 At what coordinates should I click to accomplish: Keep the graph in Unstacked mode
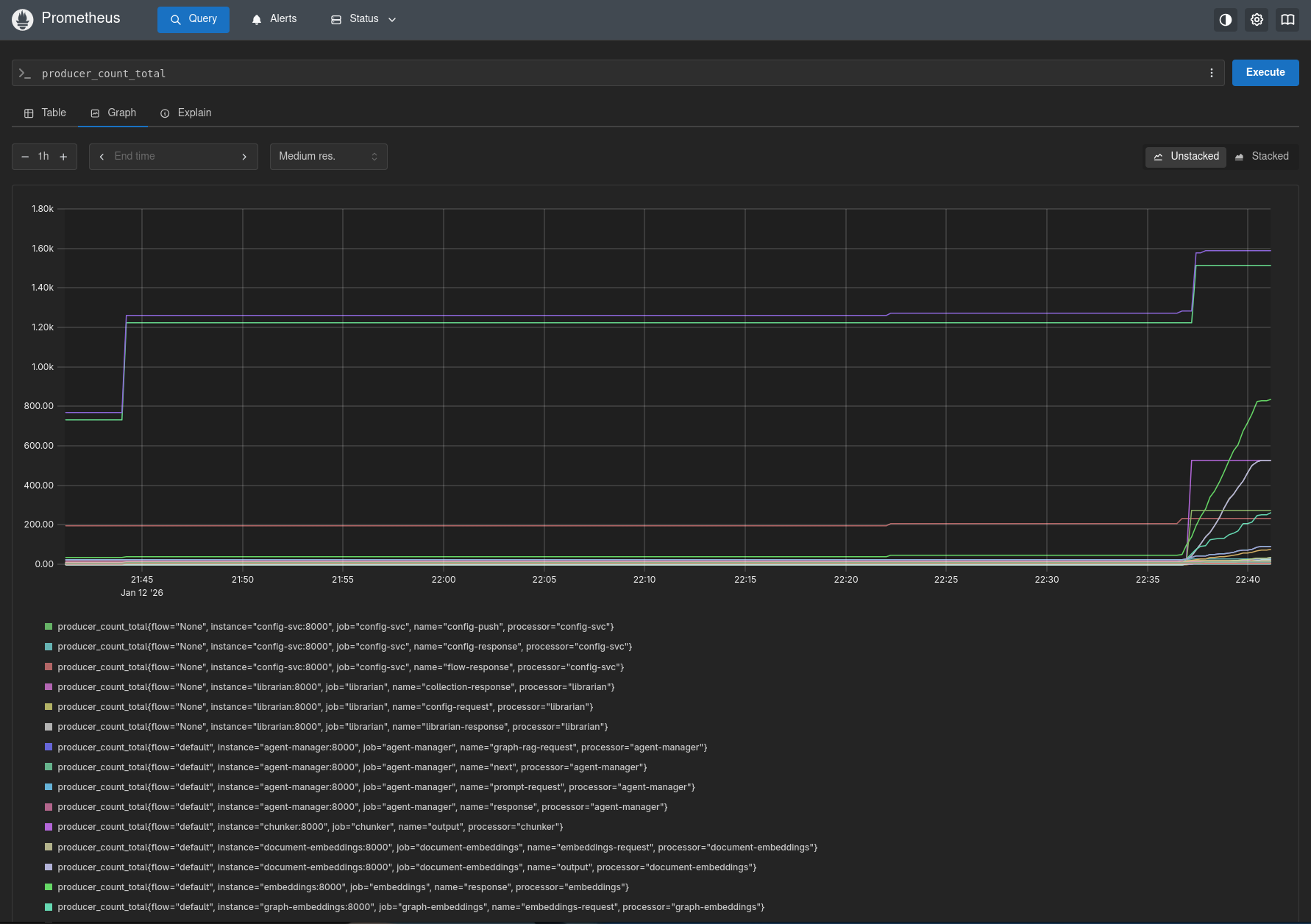point(1185,156)
